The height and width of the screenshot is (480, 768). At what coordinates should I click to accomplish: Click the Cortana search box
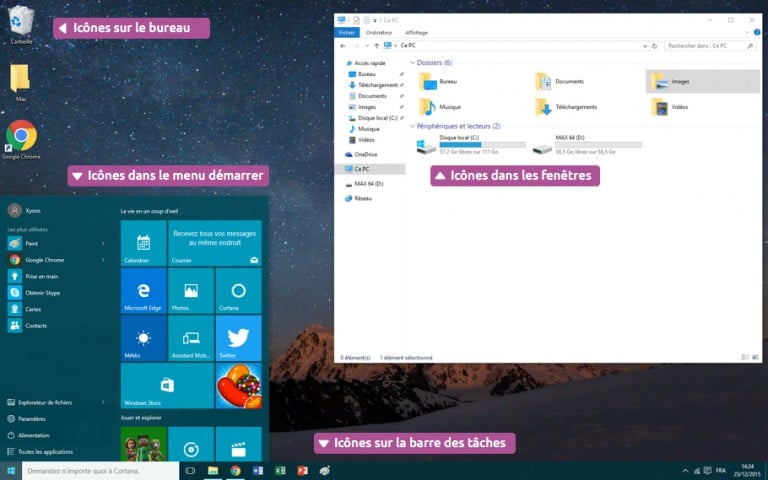pyautogui.click(x=100, y=471)
